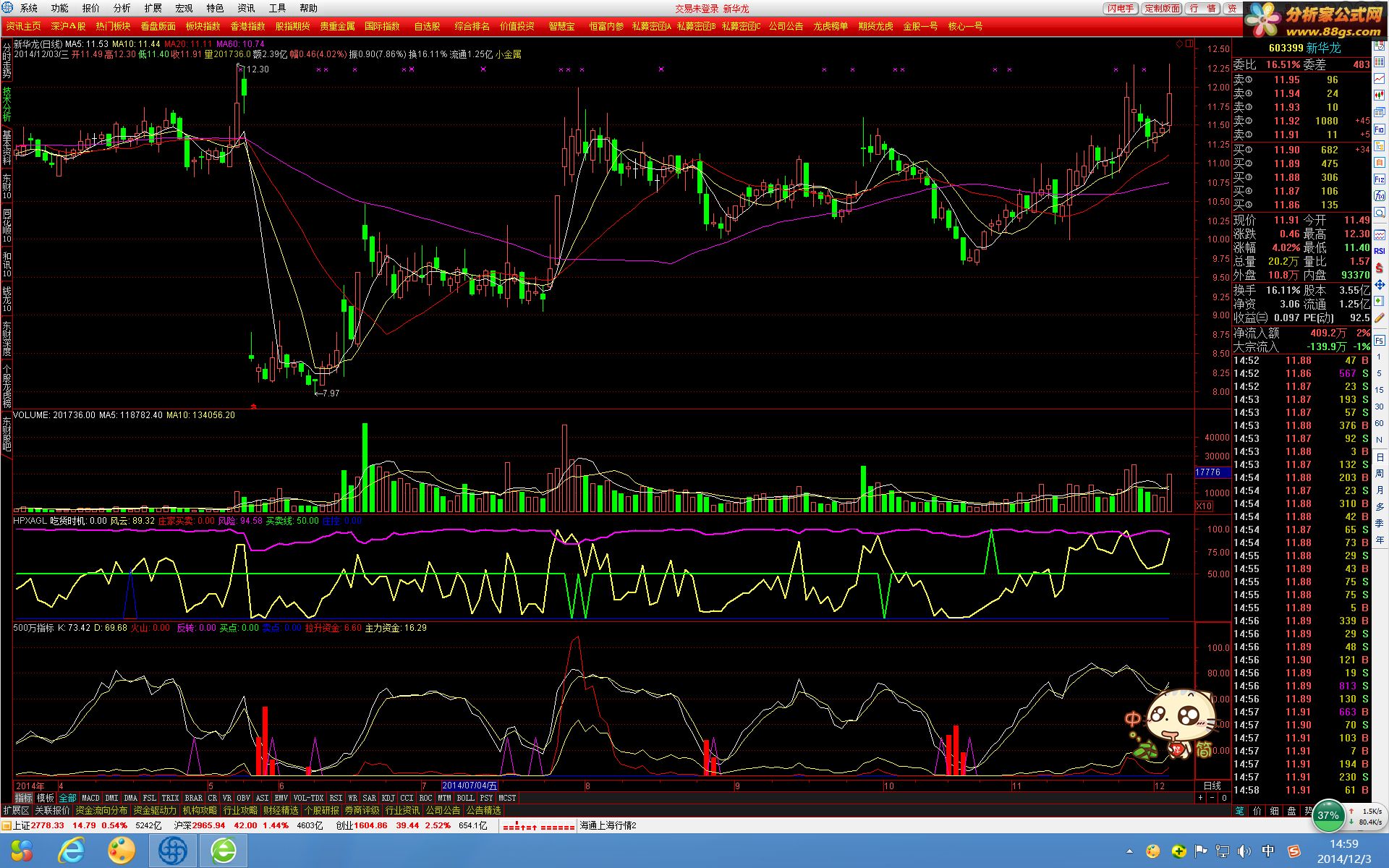The height and width of the screenshot is (868, 1389).
Task: Open the paint palette taskbar icon
Action: click(122, 851)
